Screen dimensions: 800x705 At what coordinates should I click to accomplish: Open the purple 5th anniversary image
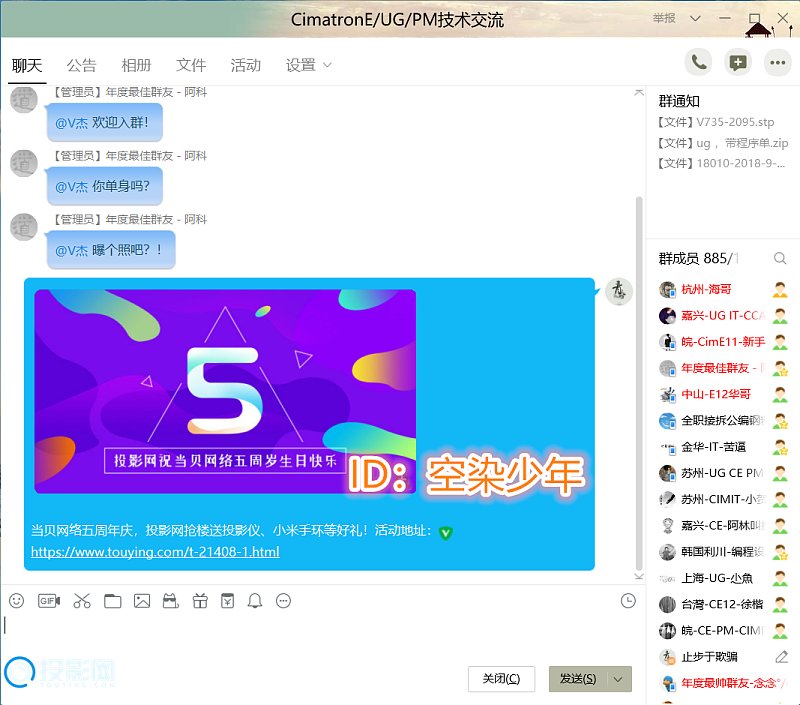click(225, 391)
